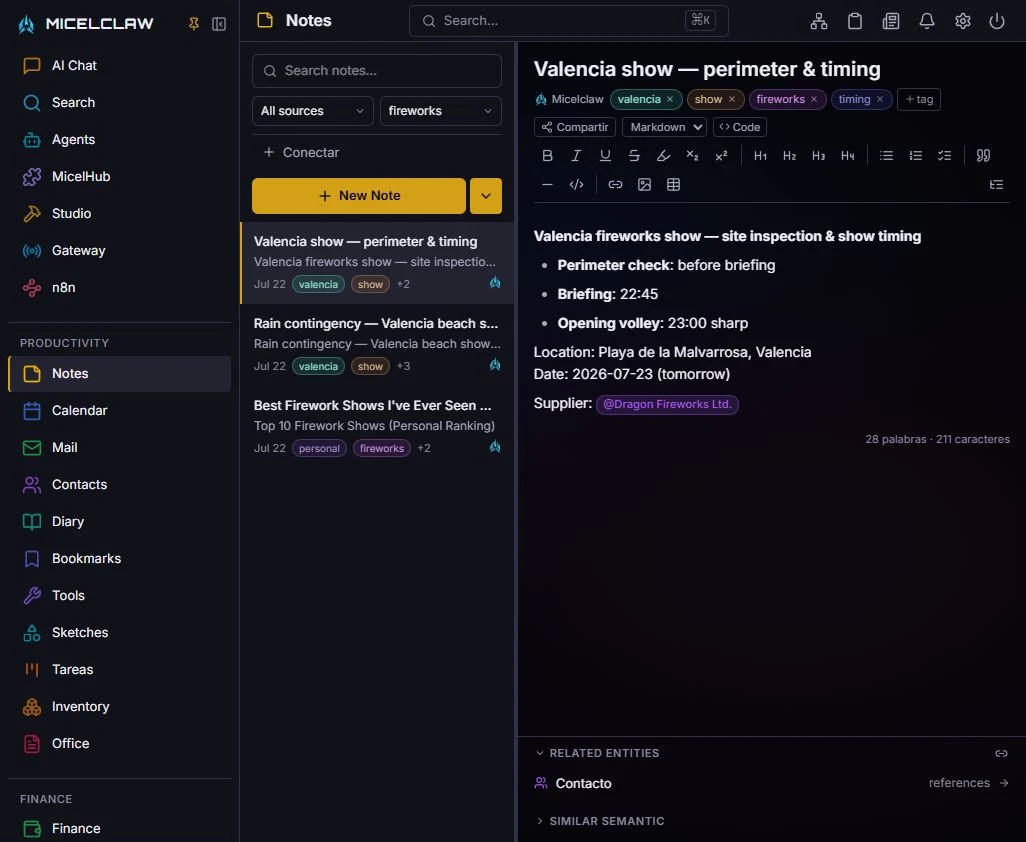Open the Markdown format dropdown
Screen dimensions: 1026x842
point(664,127)
